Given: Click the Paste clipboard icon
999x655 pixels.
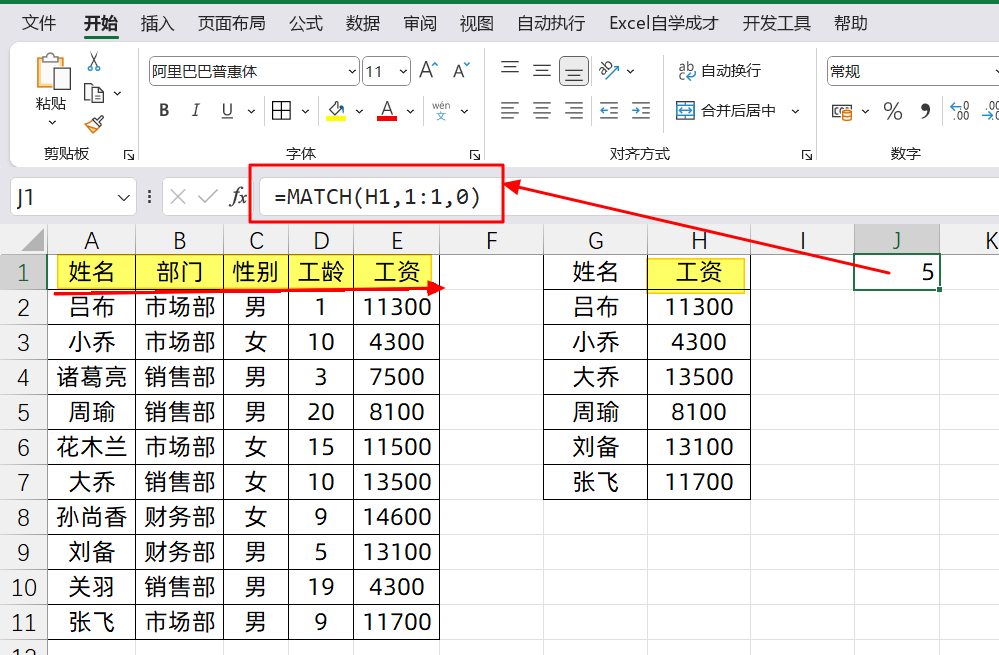Looking at the screenshot, I should pos(52,71).
